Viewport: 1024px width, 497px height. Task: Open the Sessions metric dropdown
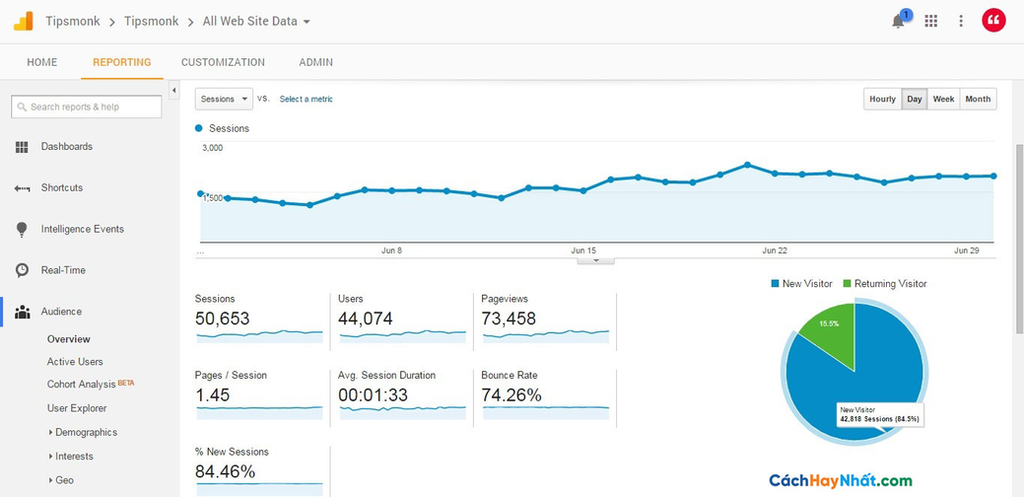click(x=224, y=99)
